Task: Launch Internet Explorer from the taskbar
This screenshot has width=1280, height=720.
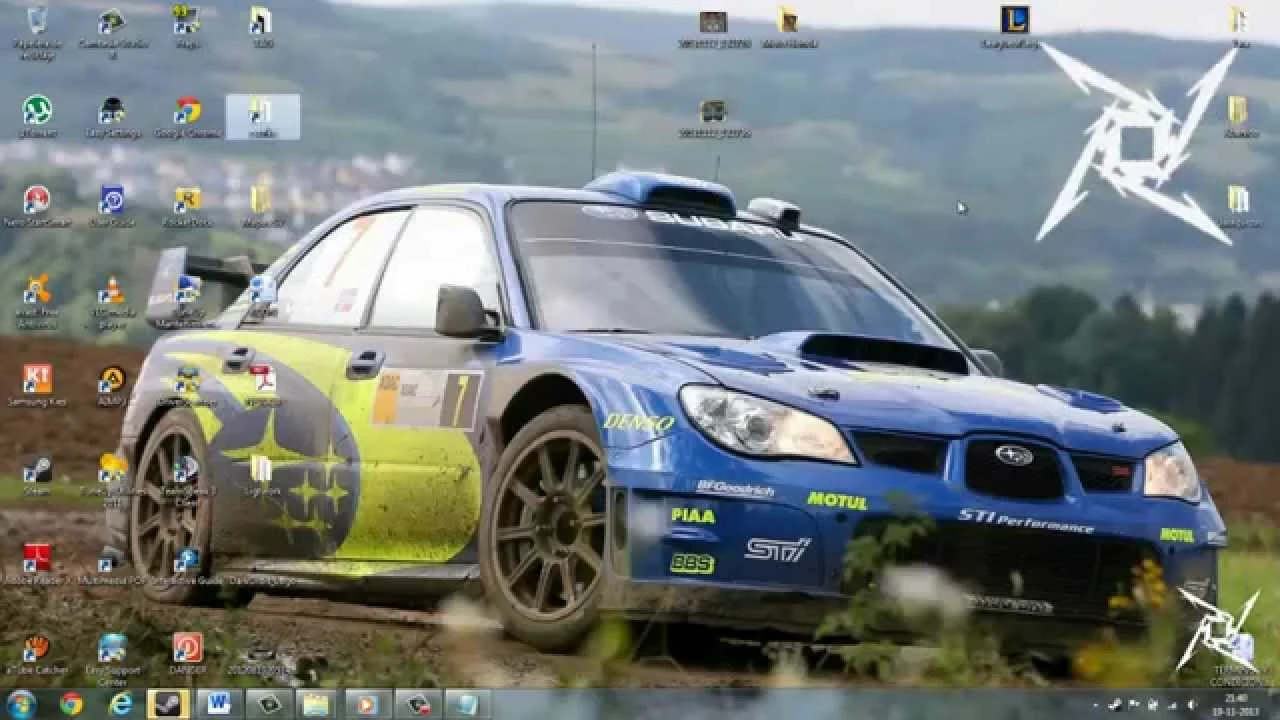Action: pyautogui.click(x=121, y=704)
